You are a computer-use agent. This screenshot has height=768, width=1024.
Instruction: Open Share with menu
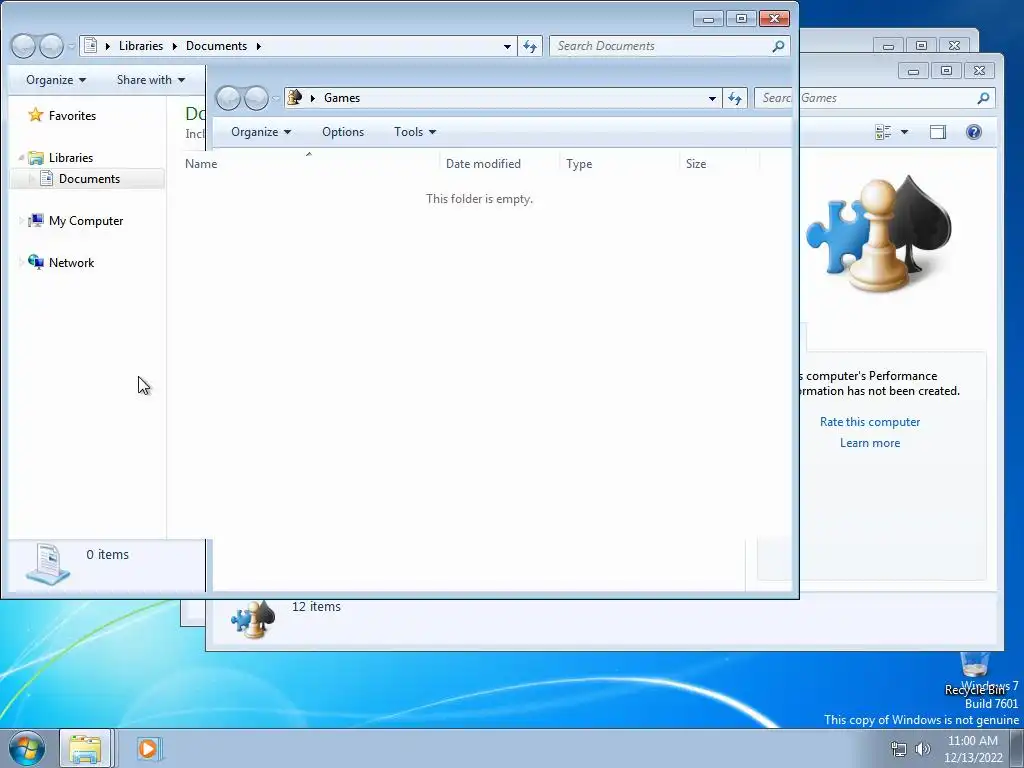pos(151,80)
